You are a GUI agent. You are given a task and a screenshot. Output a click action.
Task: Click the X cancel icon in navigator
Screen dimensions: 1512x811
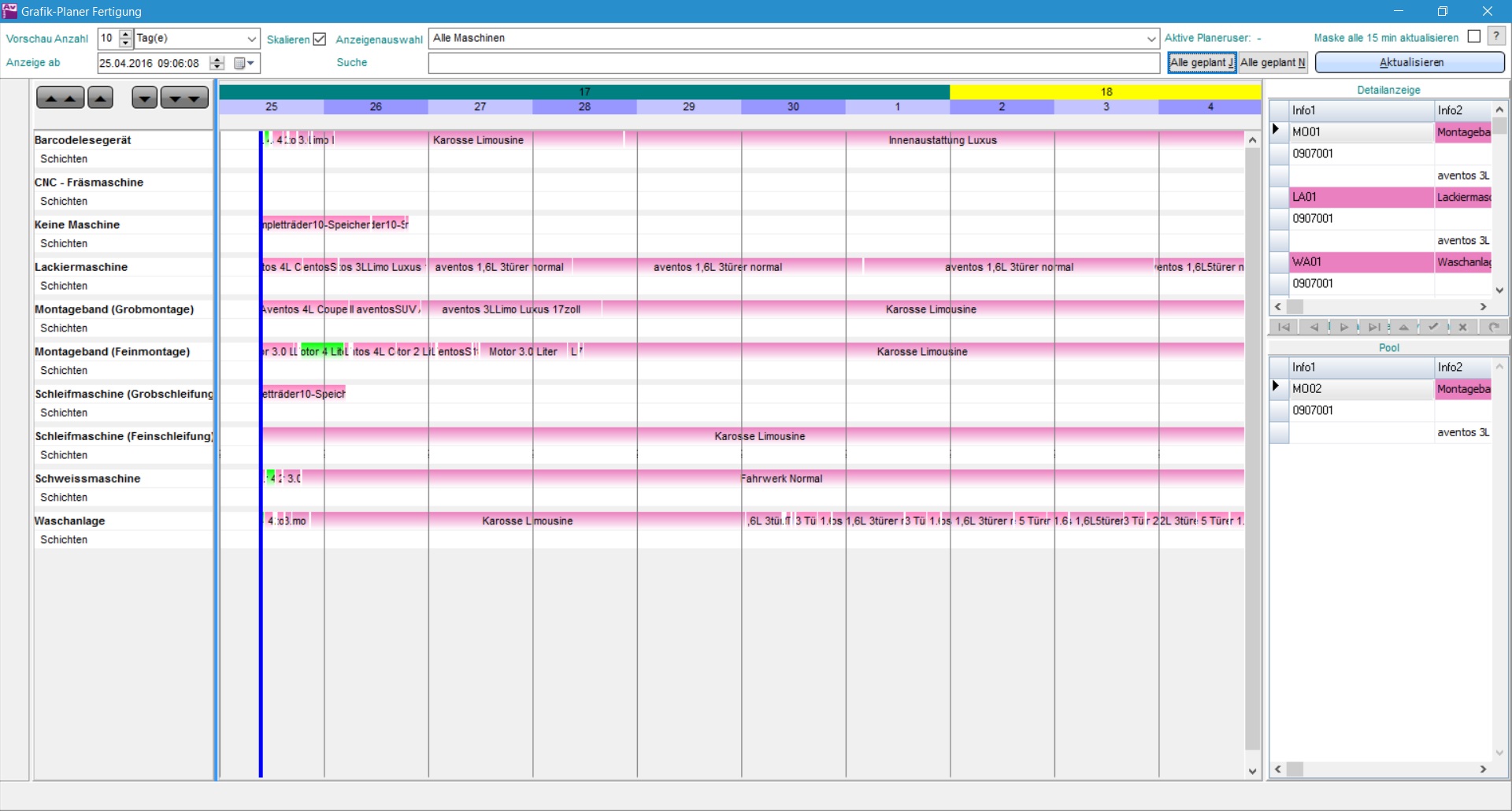tap(1463, 328)
